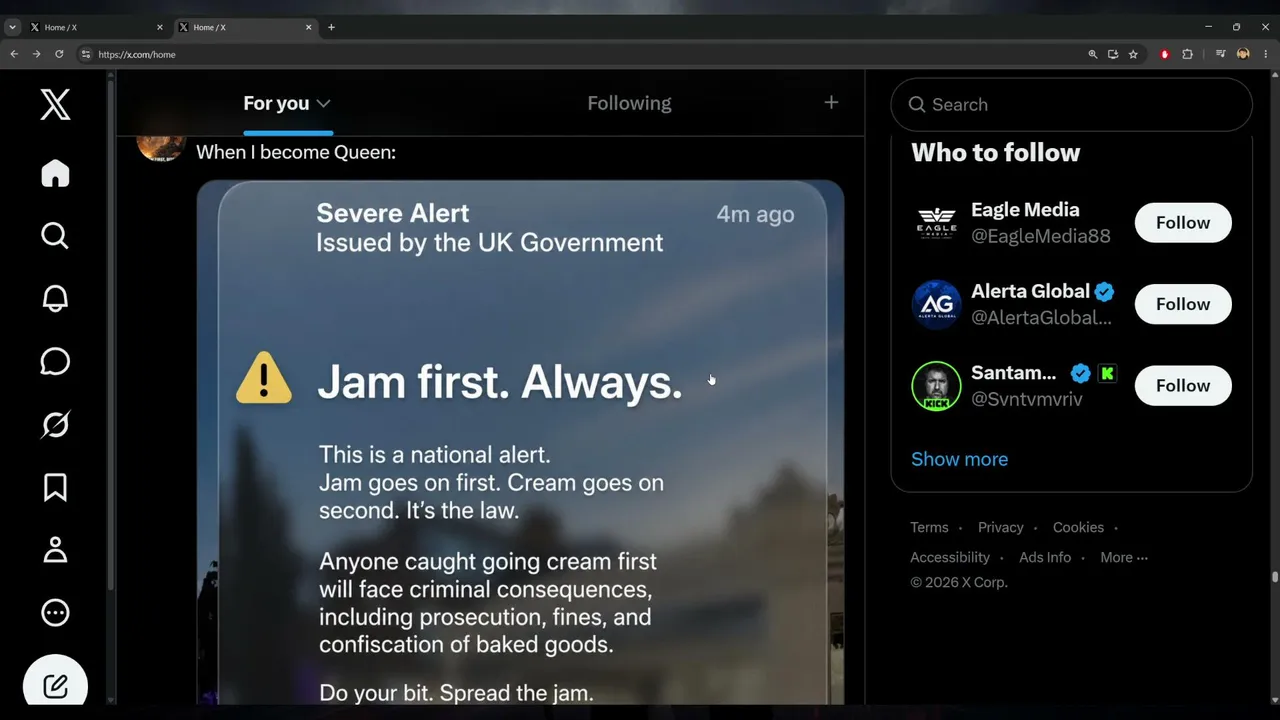The image size is (1280, 720).
Task: Close the second Home / X browser tab
Action: 309,27
